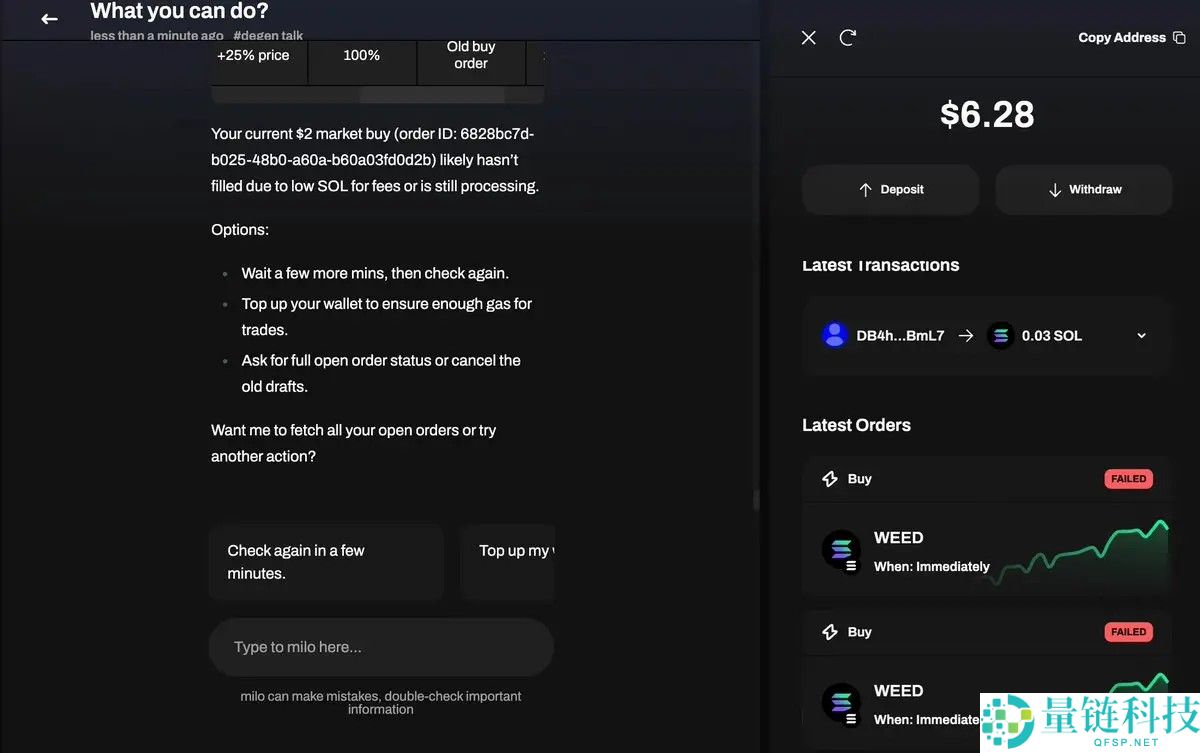Click the blue DB4h...BmL7 wallet avatar
Viewport: 1200px width, 753px height.
[835, 335]
